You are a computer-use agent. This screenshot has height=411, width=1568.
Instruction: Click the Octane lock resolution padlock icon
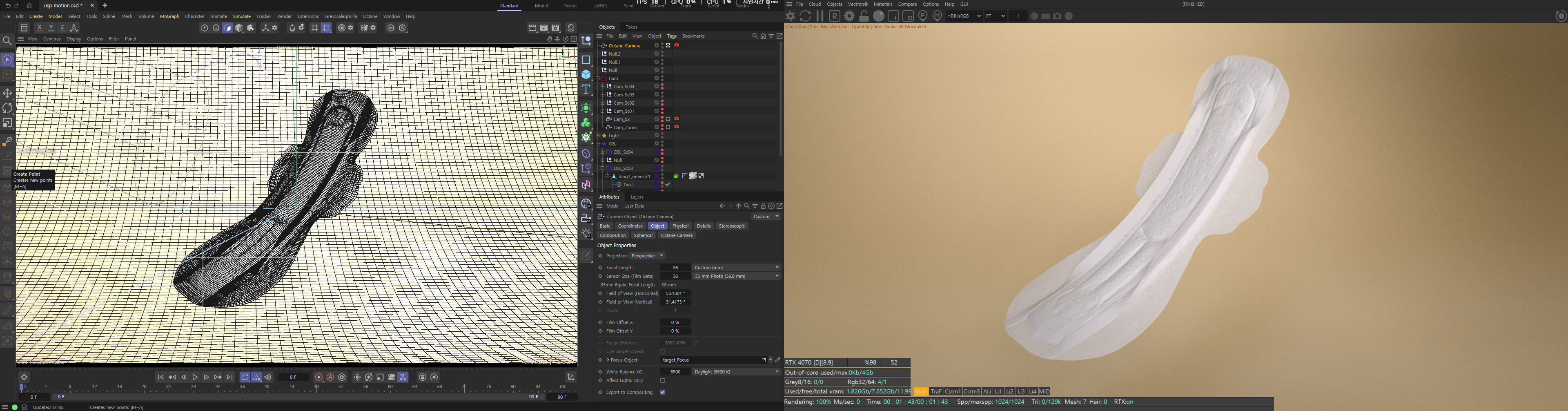pyautogui.click(x=864, y=16)
